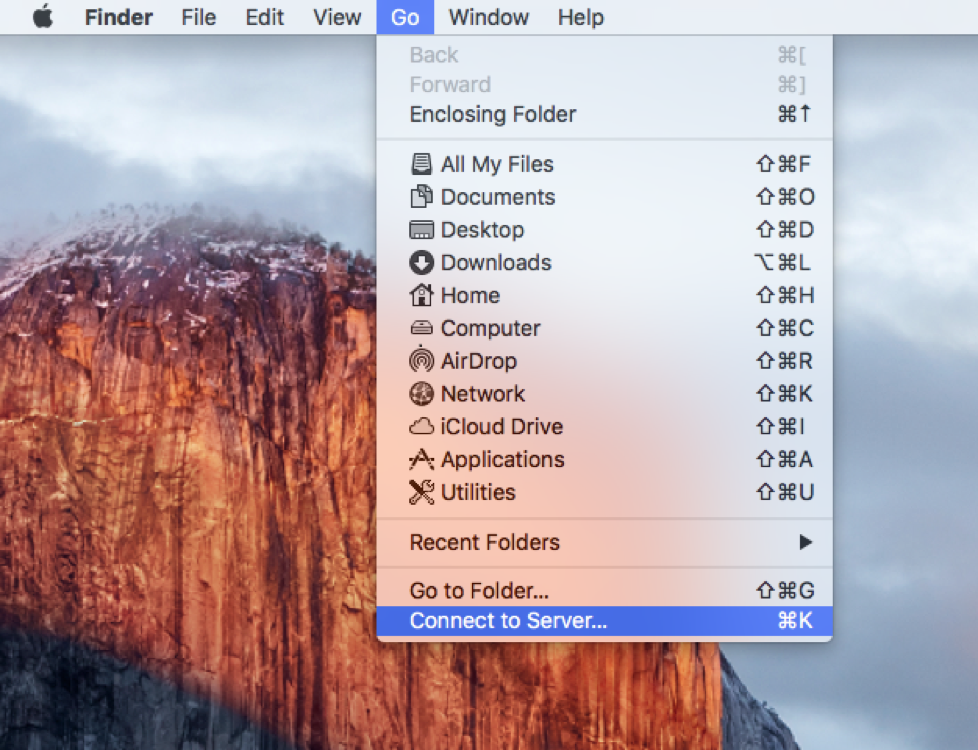This screenshot has height=750, width=978.
Task: Select the Computer text entry
Action: (x=490, y=328)
